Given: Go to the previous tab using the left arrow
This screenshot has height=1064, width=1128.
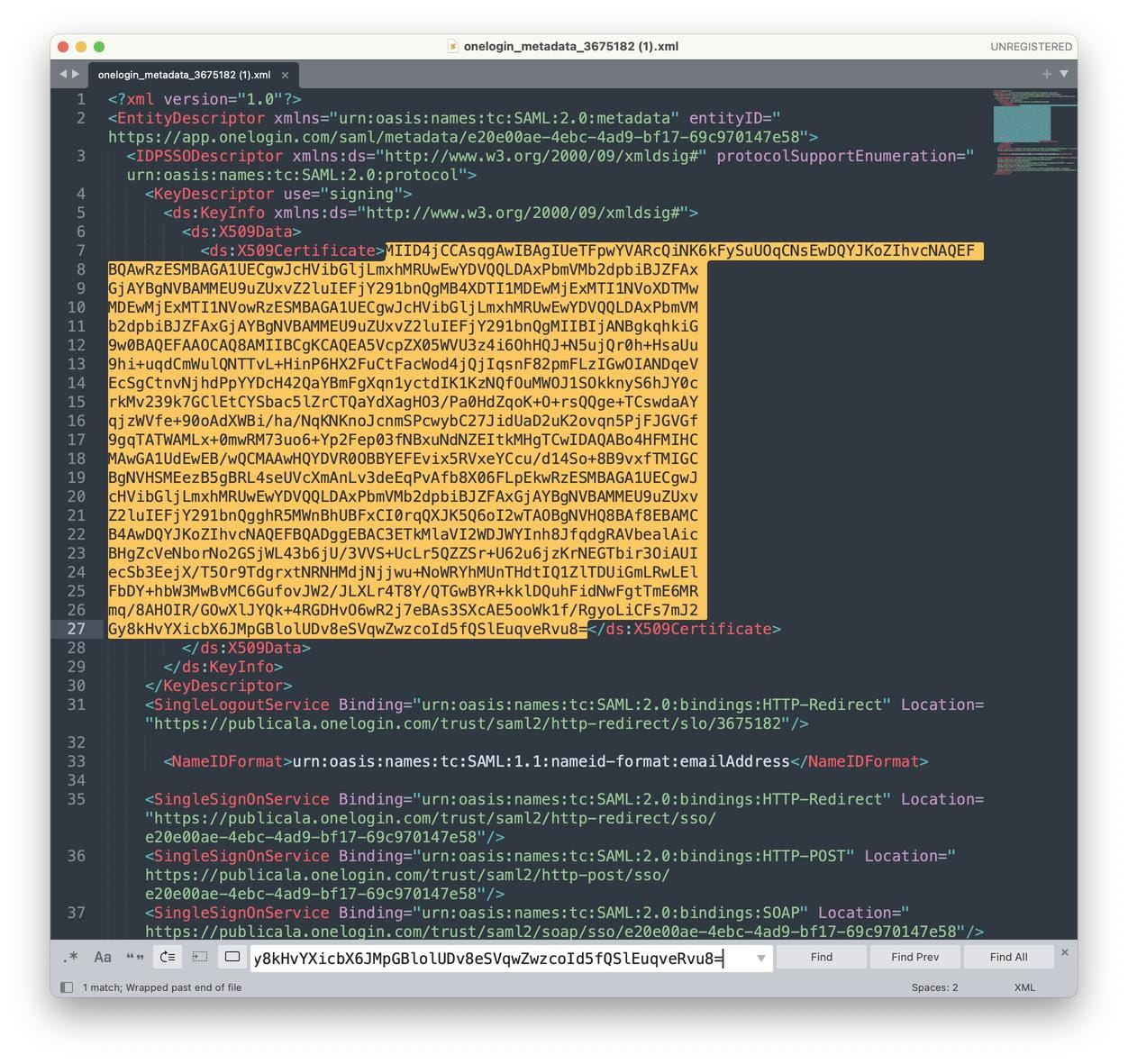Looking at the screenshot, I should click(63, 74).
